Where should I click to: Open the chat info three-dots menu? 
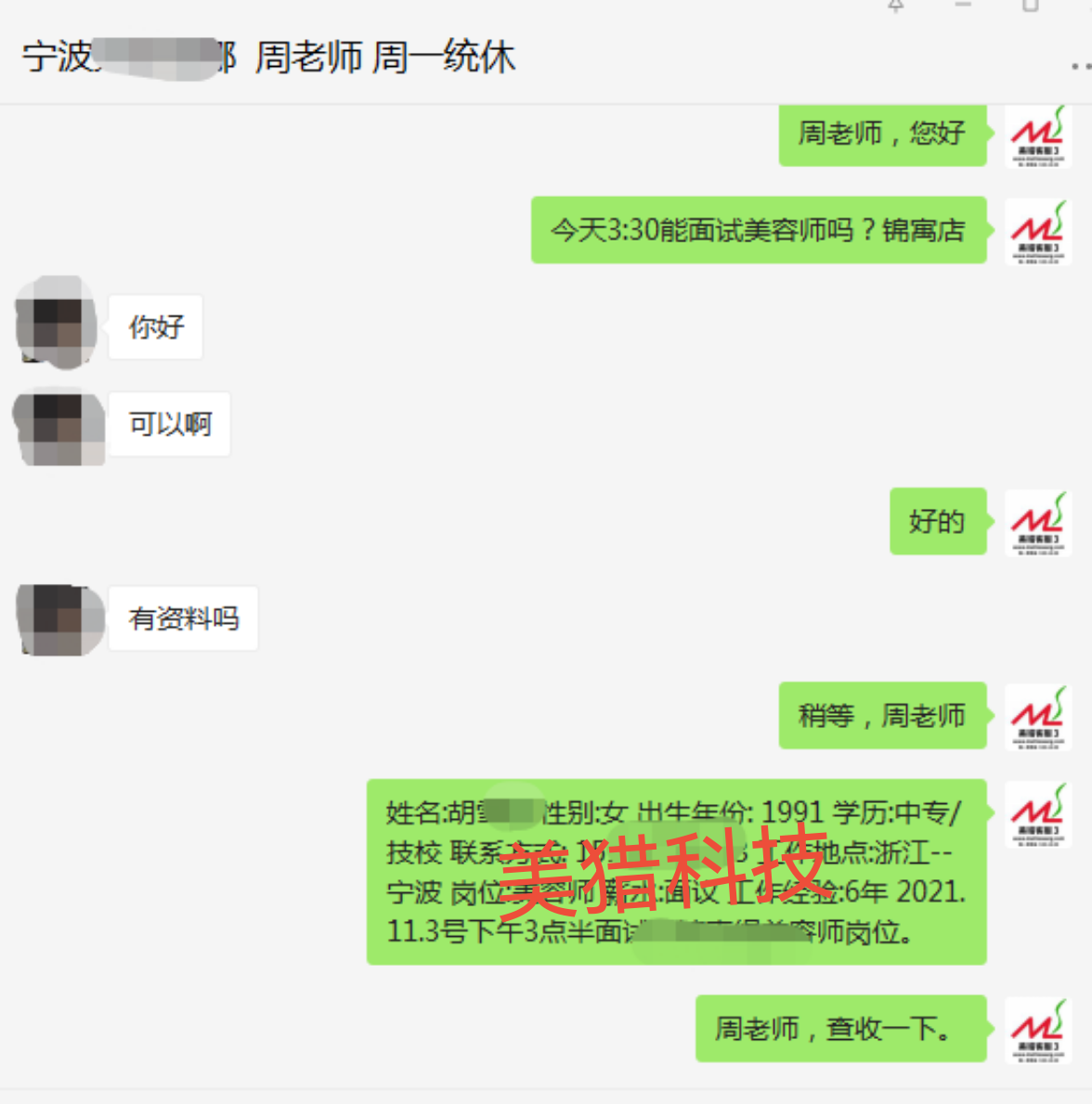pos(1081,66)
